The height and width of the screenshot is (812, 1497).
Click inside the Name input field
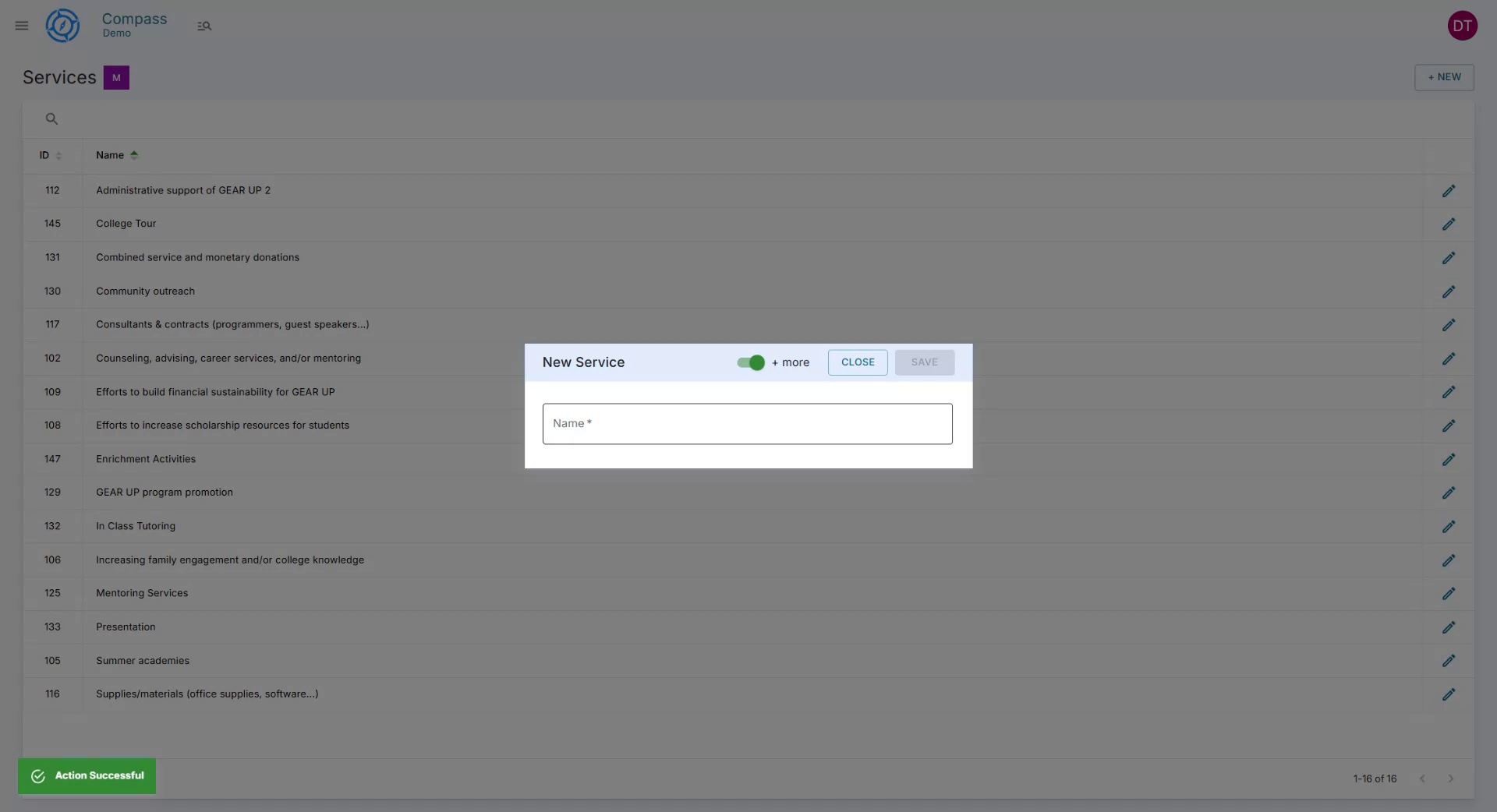point(747,423)
